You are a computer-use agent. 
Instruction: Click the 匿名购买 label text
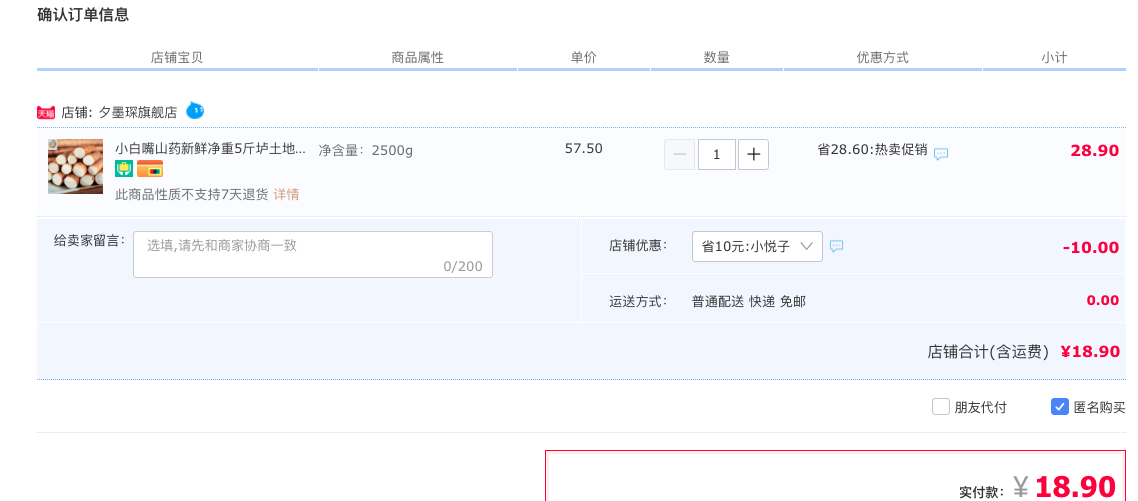(x=1100, y=407)
